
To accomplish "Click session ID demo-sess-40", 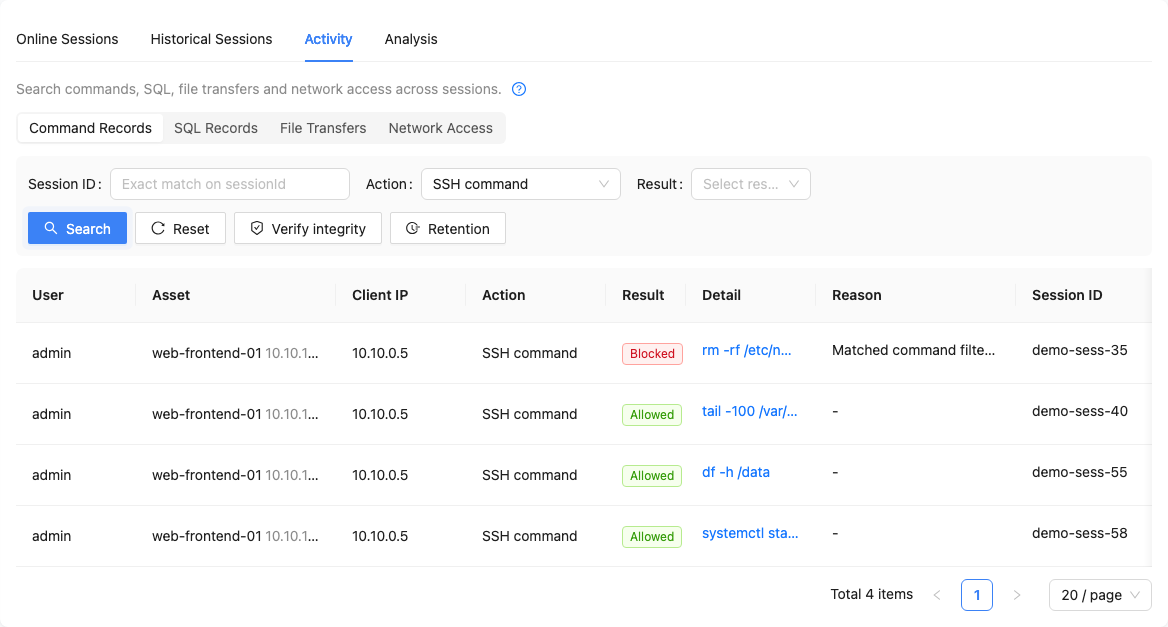I will pos(1079,411).
